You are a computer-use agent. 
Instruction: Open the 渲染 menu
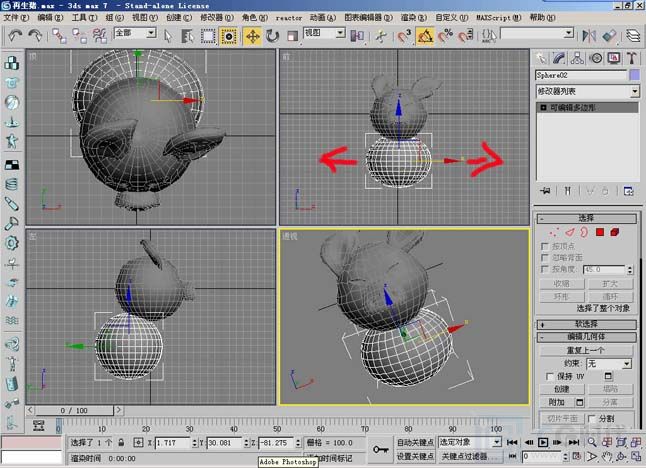[x=414, y=18]
